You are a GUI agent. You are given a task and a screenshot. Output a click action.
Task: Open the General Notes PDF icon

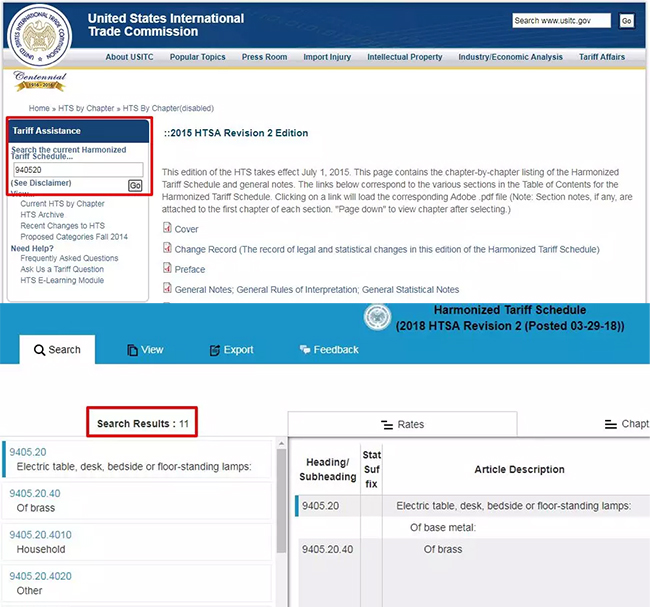[167, 288]
